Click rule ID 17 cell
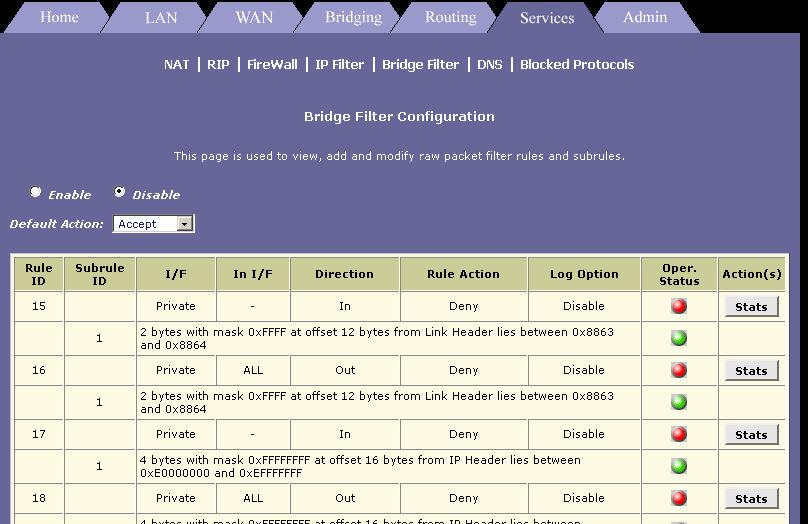This screenshot has height=524, width=808. (39, 434)
